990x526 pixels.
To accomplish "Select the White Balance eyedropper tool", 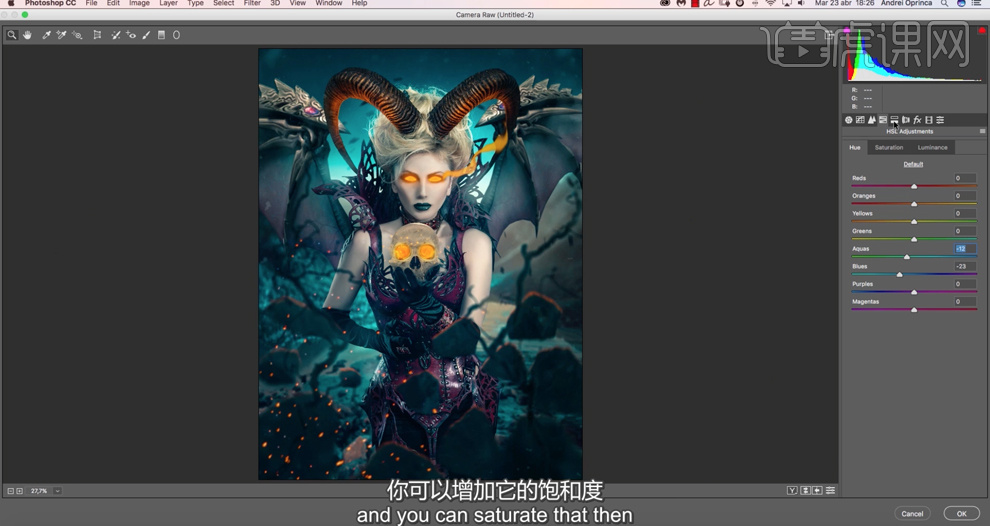I will (46, 35).
